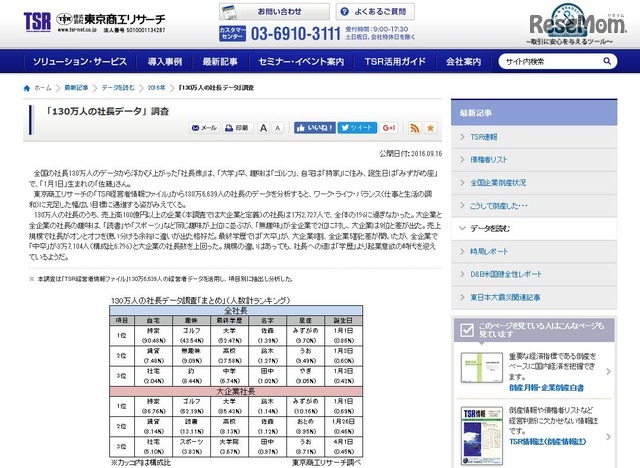The height and width of the screenshot is (468, 640).
Task: Click the print (印刷) icon
Action: pos(236,128)
